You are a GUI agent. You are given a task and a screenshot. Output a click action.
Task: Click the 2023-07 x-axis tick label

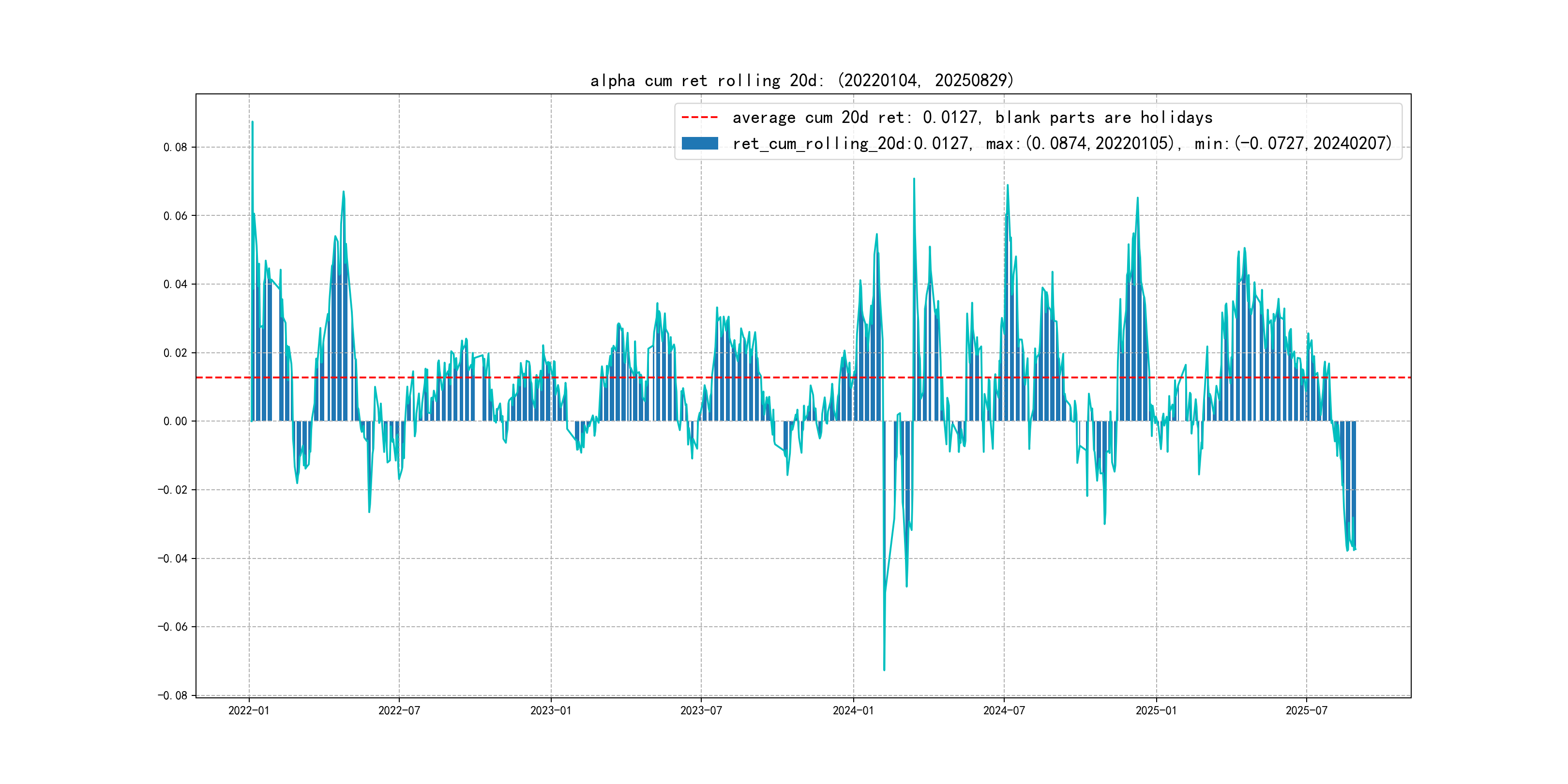click(701, 710)
